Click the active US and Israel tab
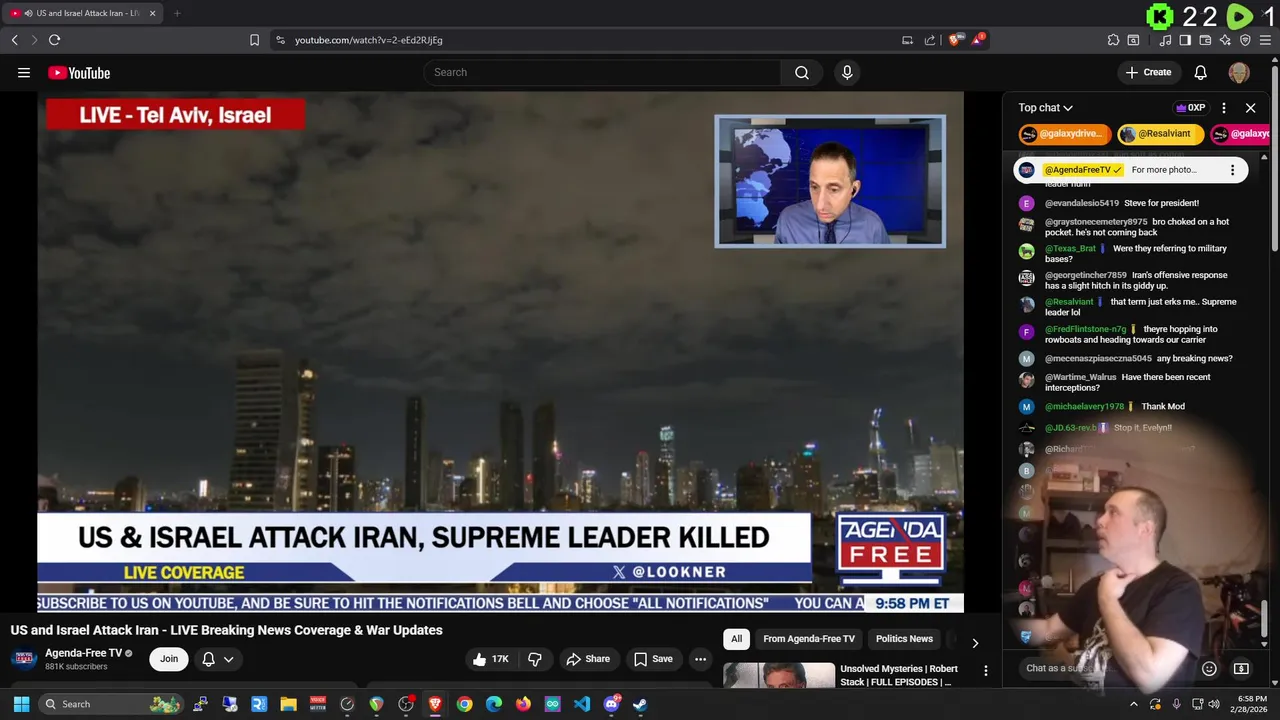1280x720 pixels. (82, 13)
